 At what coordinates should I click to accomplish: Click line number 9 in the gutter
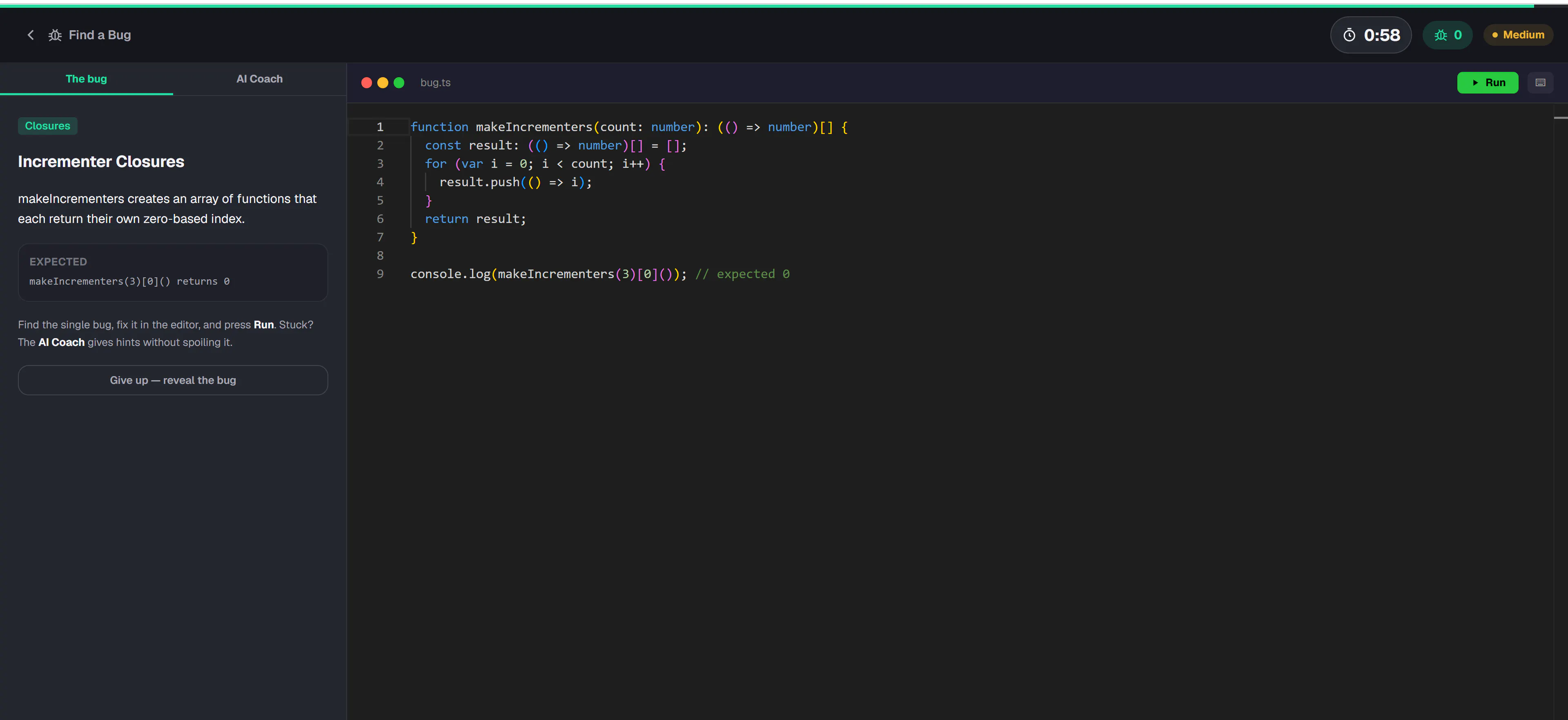380,274
